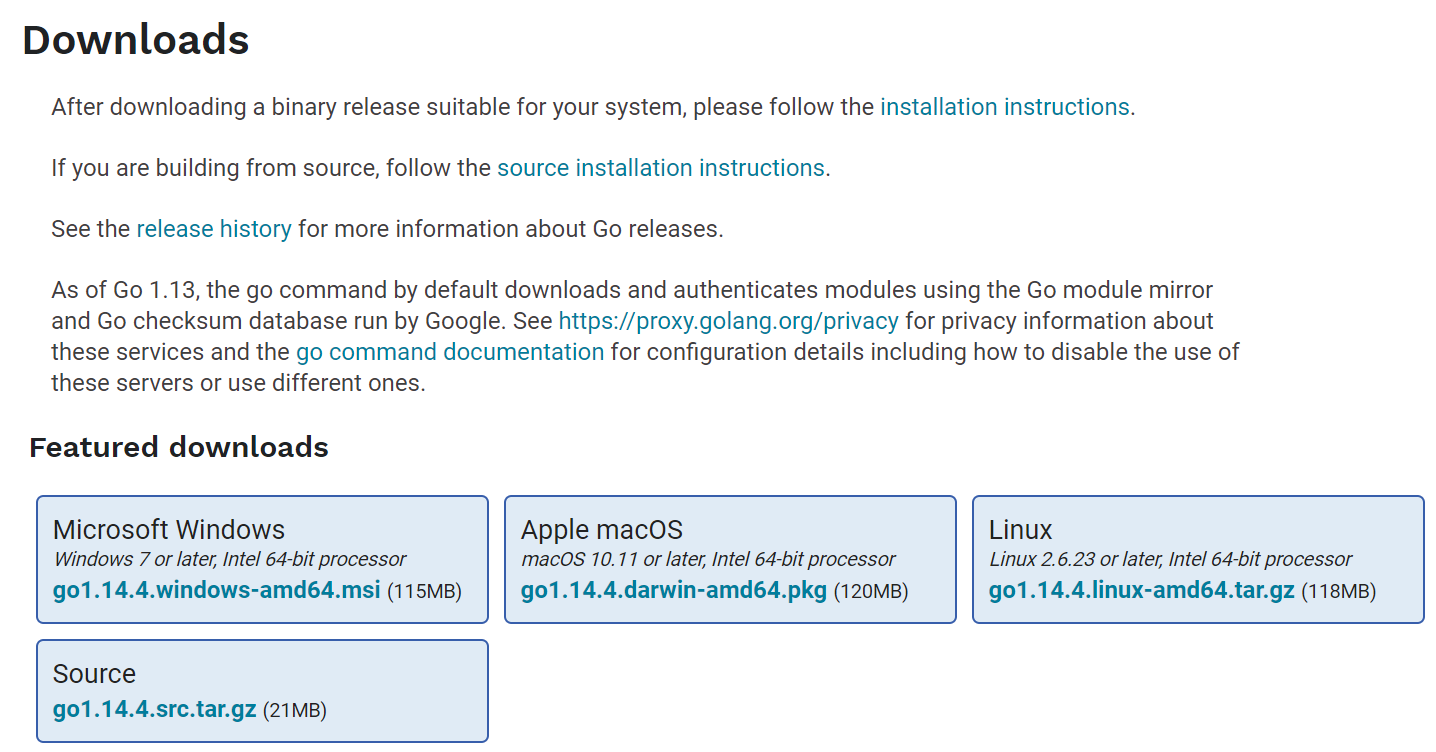The image size is (1436, 752).
Task: Open the go command documentation link
Action: pyautogui.click(x=450, y=352)
